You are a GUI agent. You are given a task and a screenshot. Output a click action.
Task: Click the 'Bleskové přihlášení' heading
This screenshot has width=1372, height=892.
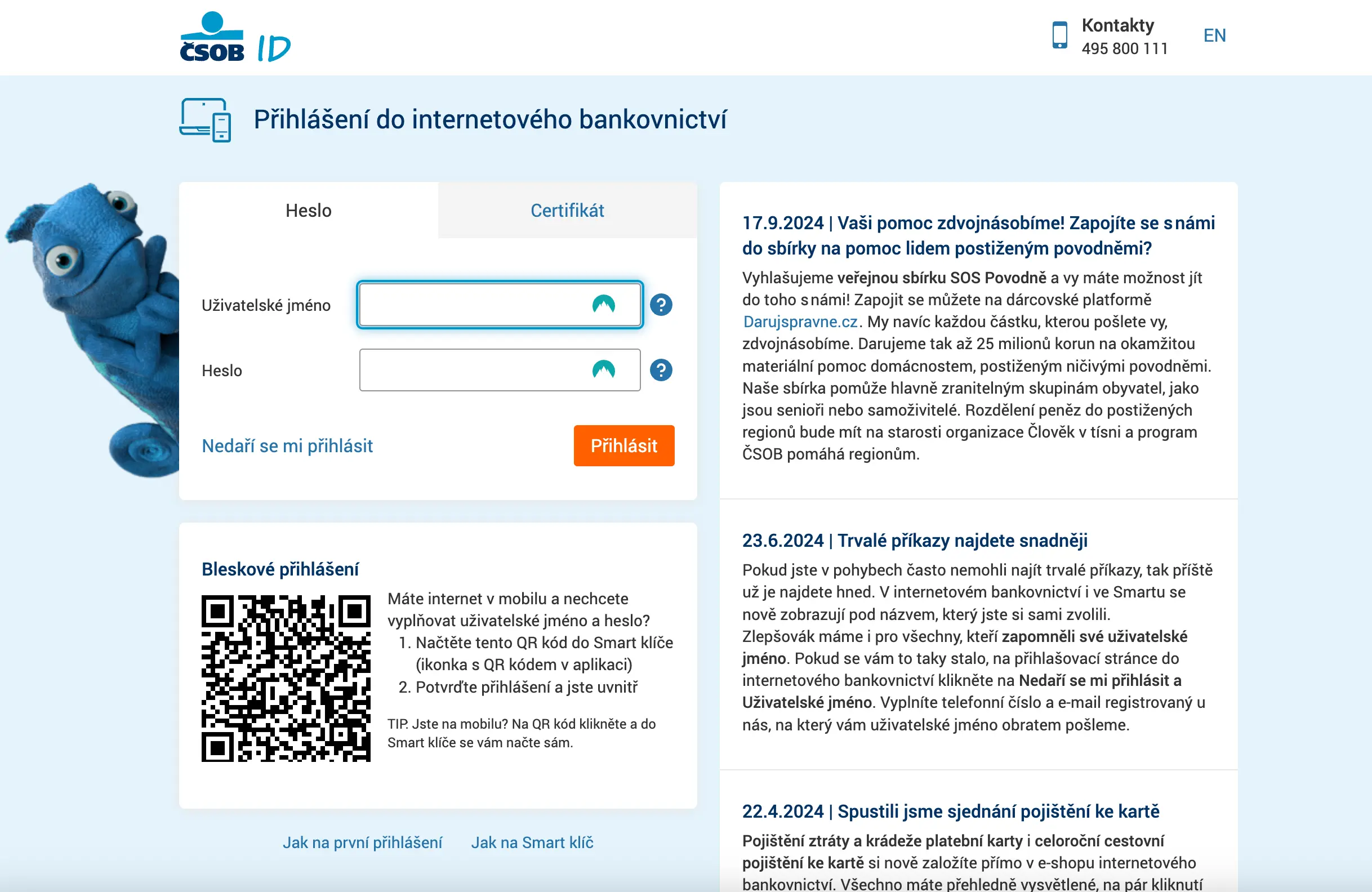click(x=280, y=569)
